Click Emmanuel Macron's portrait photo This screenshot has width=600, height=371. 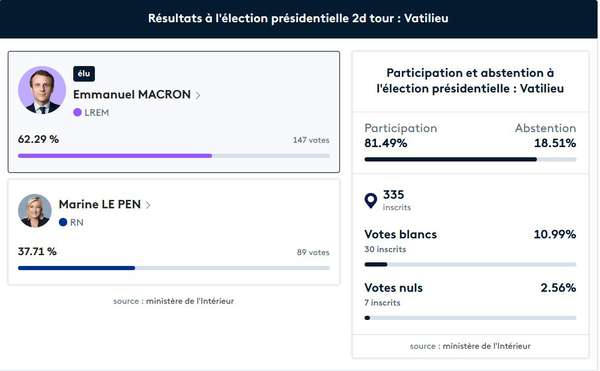click(42, 90)
